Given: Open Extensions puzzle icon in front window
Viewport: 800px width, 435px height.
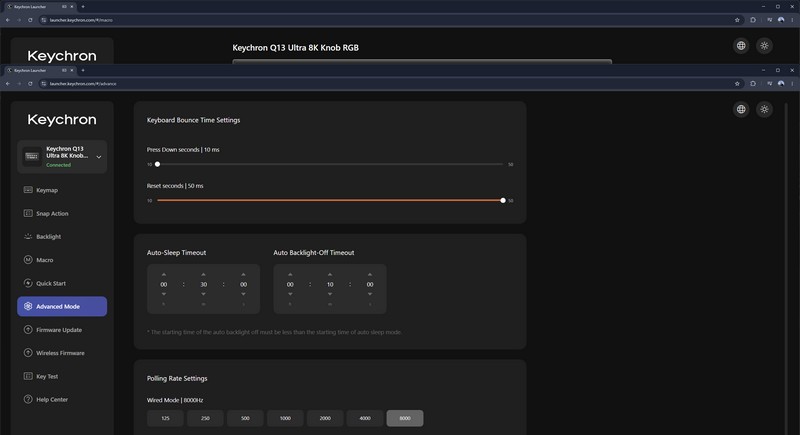Looking at the screenshot, I should coord(753,84).
